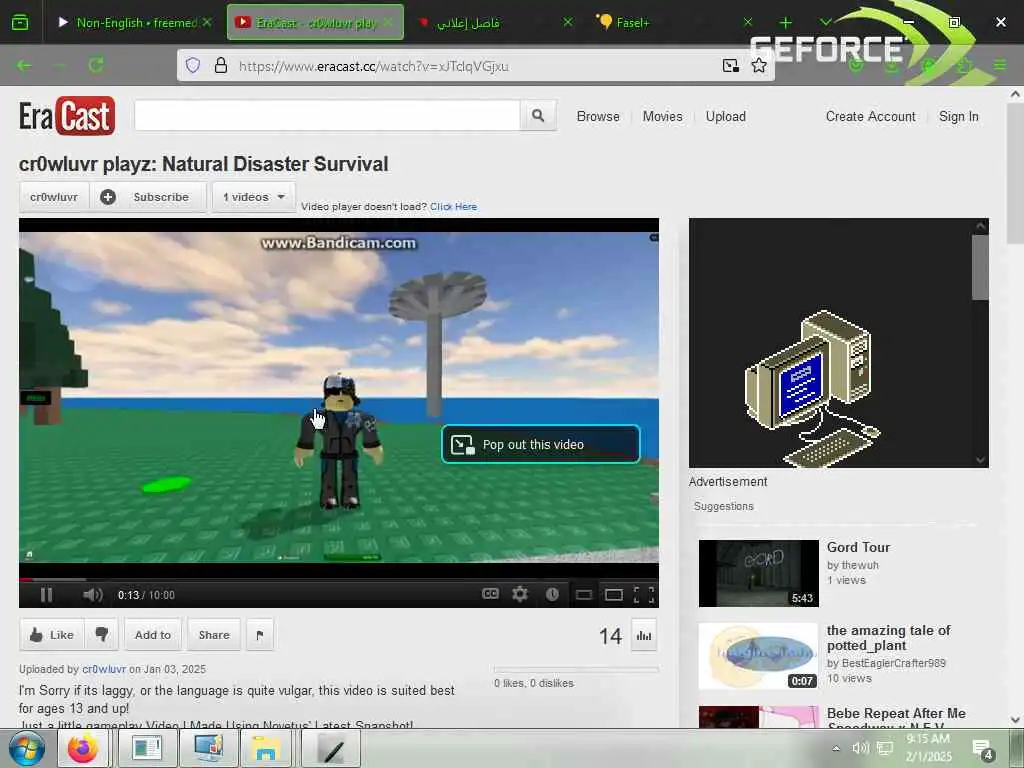Close the Non-English freemed tab
This screenshot has height=768, width=1024.
[207, 22]
